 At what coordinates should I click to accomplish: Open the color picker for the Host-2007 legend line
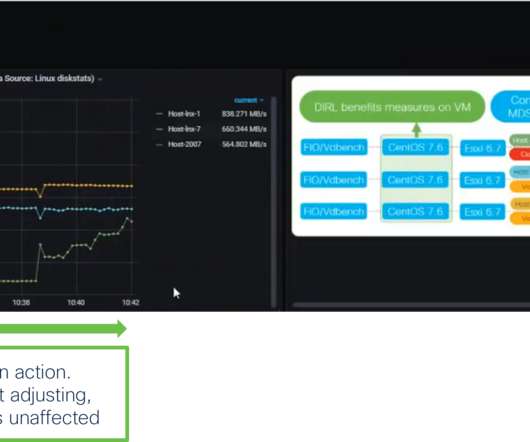coord(159,145)
